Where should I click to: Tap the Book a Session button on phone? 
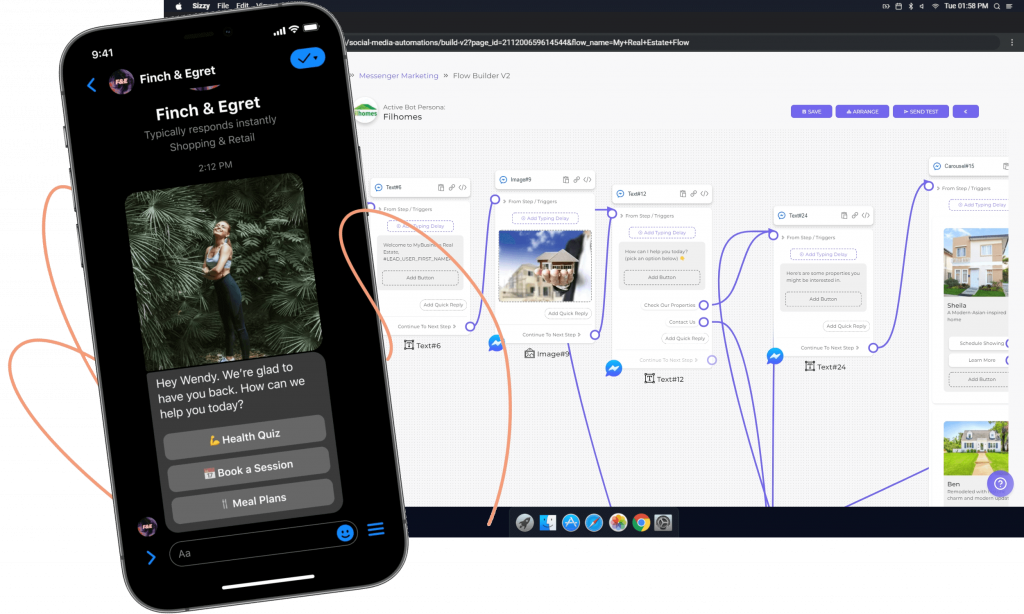tap(248, 469)
